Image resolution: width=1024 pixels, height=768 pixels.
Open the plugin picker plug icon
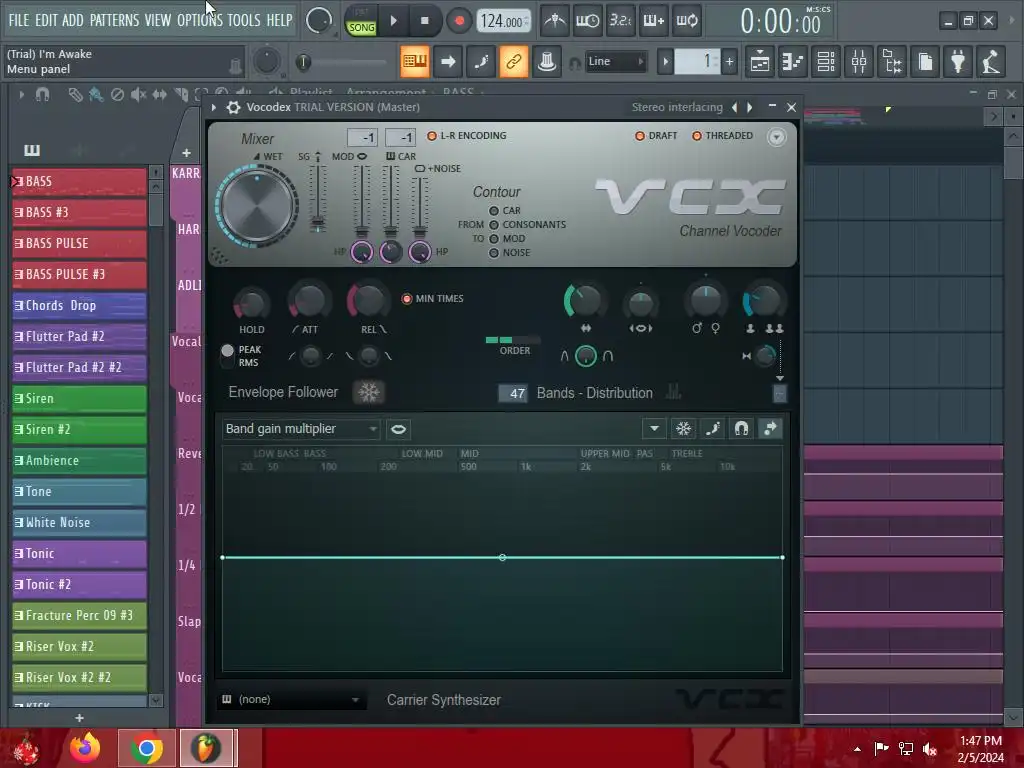[958, 62]
